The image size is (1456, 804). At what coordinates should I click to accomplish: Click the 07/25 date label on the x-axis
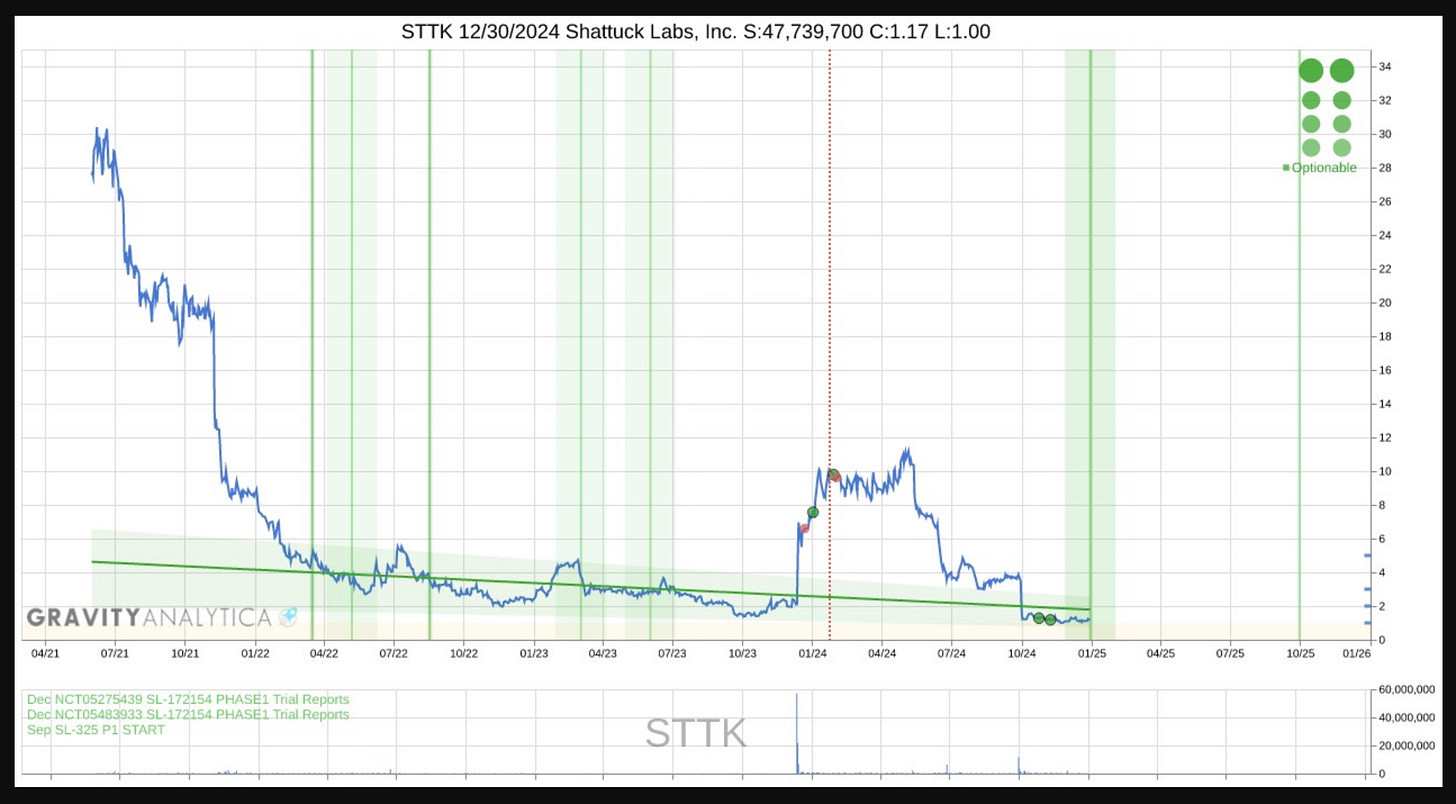pyautogui.click(x=1229, y=653)
